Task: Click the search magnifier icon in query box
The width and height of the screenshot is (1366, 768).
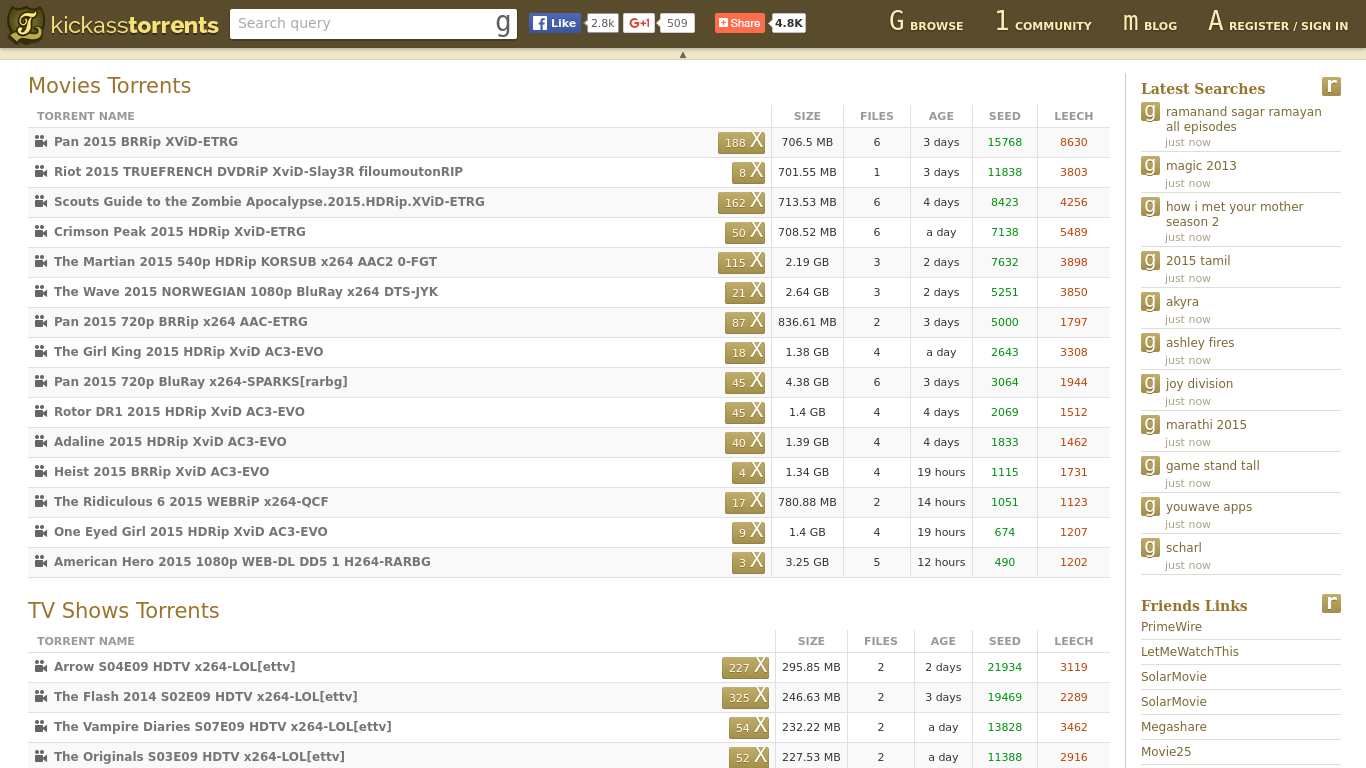Action: pos(503,23)
